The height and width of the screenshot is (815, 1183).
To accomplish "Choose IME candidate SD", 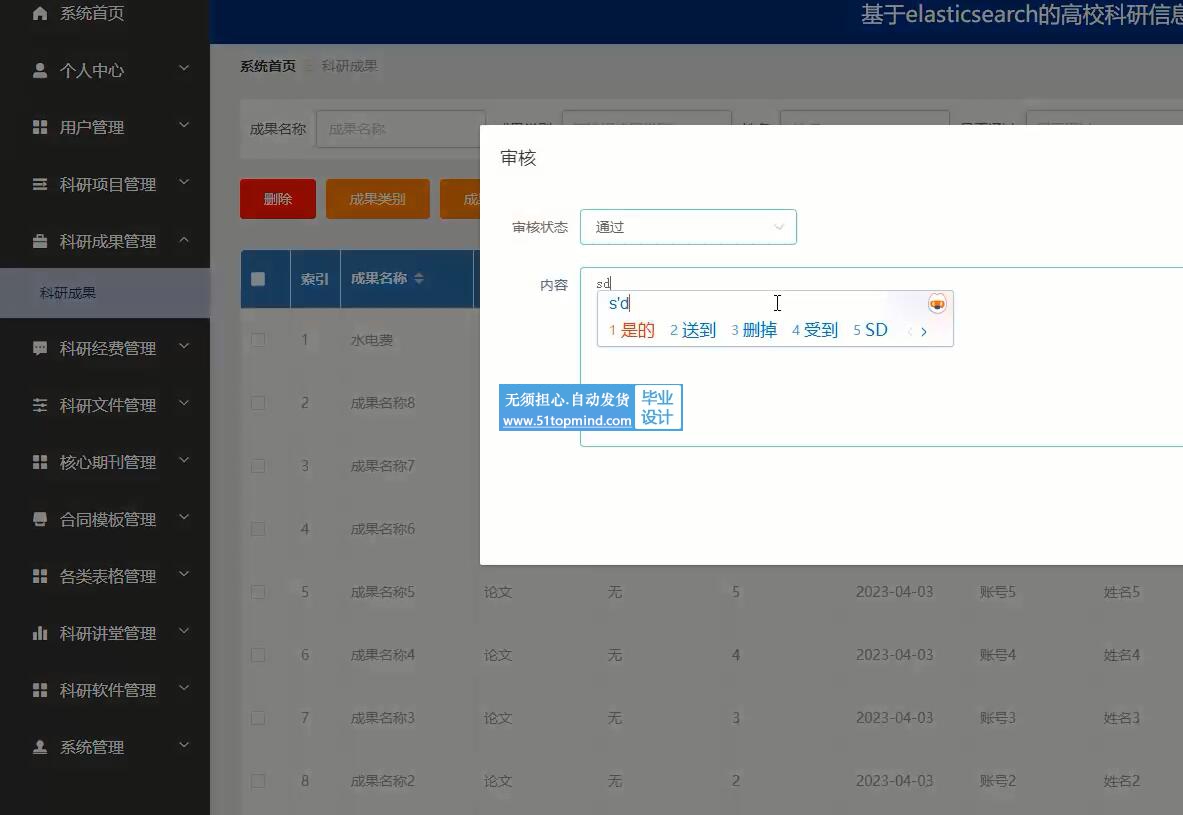I will [x=871, y=331].
